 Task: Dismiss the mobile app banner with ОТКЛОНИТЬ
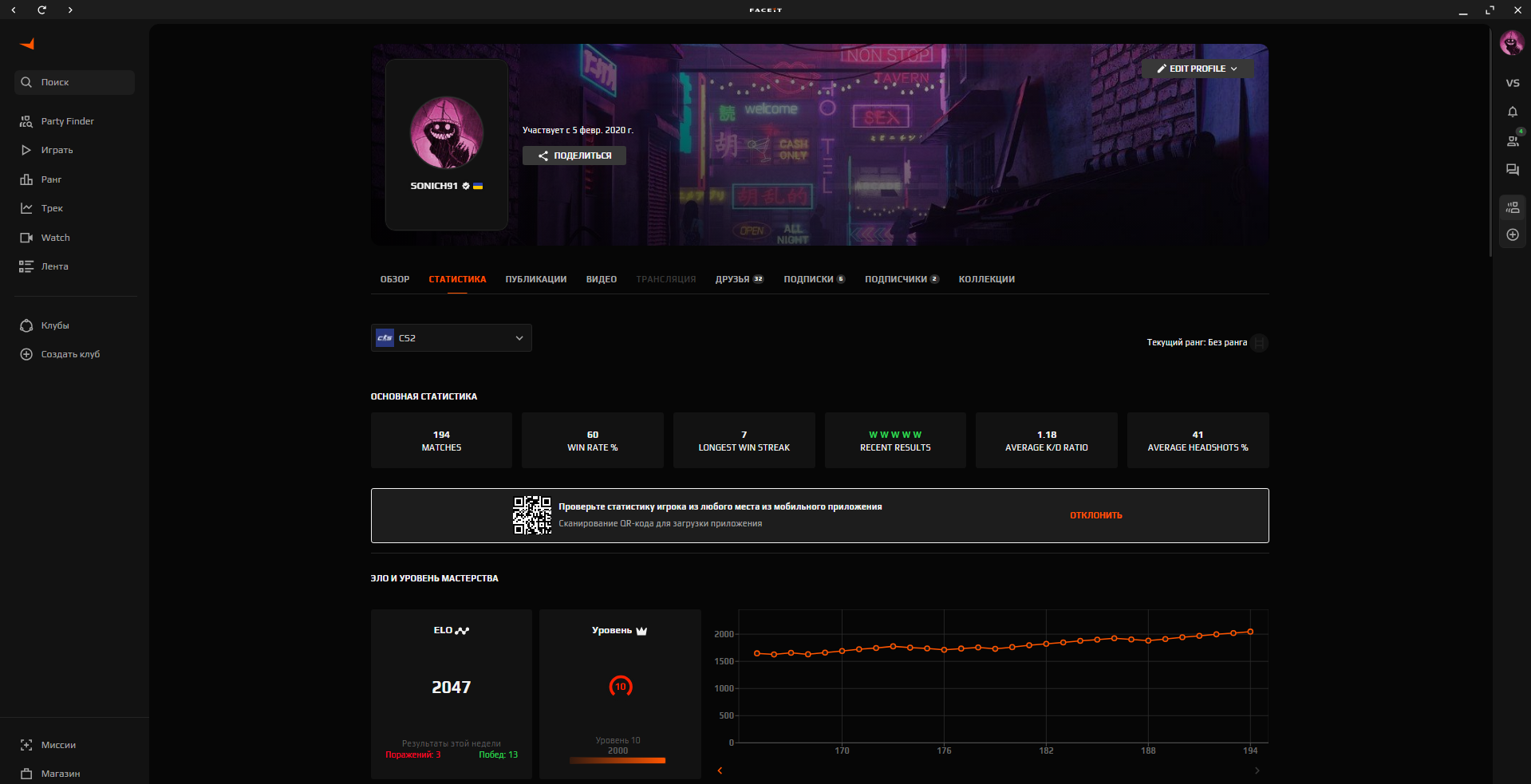pos(1096,515)
